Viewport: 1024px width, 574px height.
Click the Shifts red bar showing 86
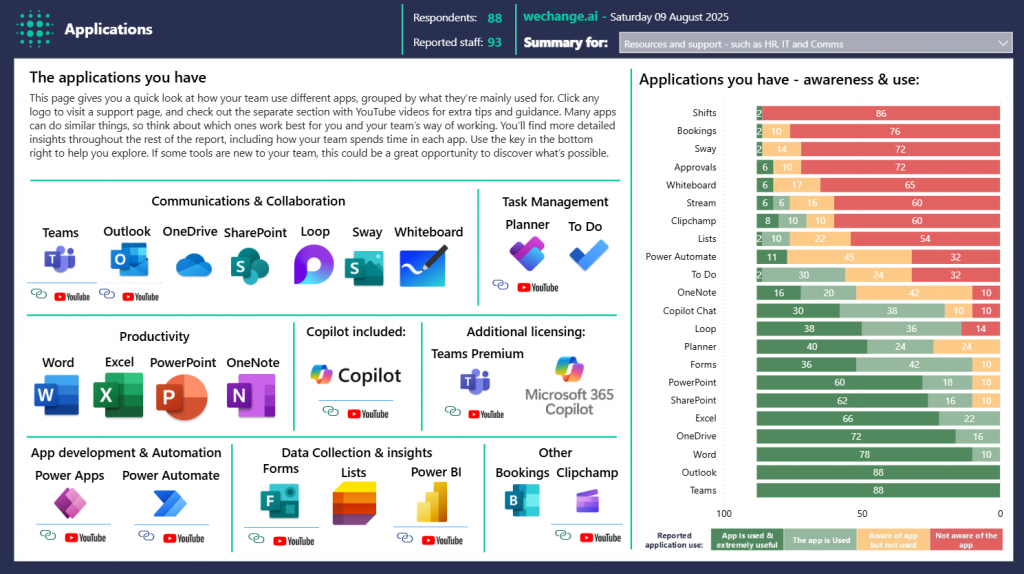point(881,113)
